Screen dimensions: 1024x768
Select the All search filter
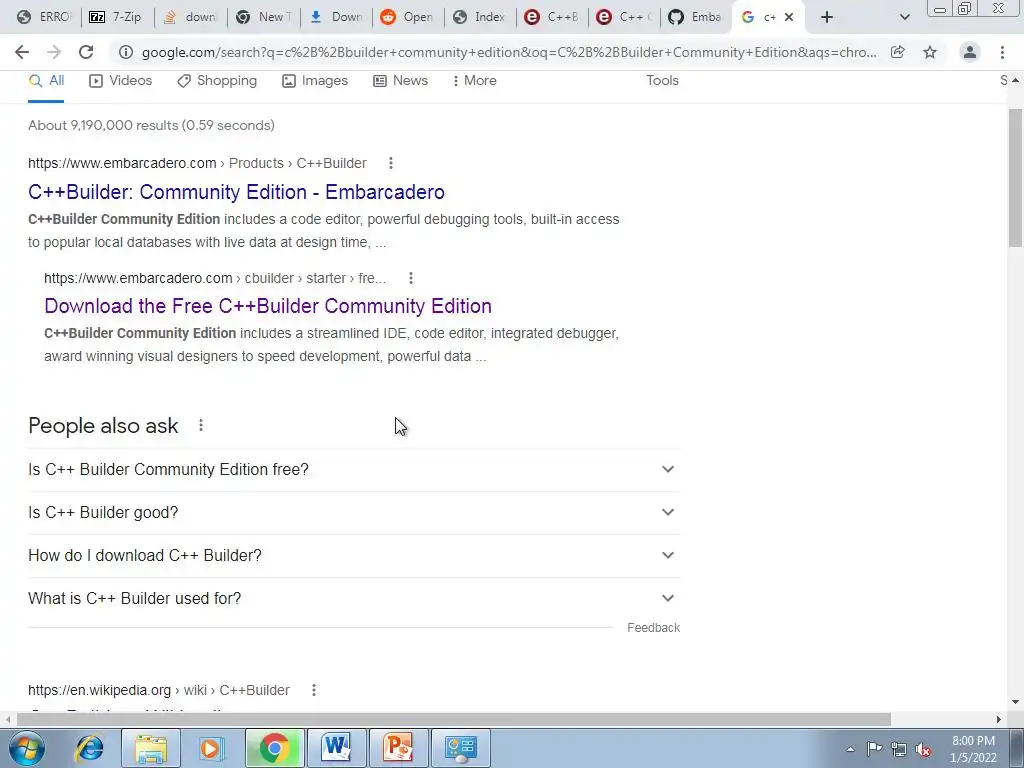click(x=46, y=81)
